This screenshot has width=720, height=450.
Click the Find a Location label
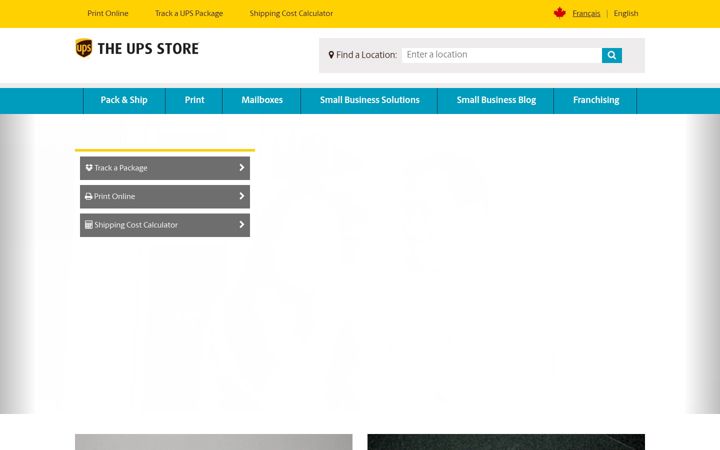(x=366, y=55)
